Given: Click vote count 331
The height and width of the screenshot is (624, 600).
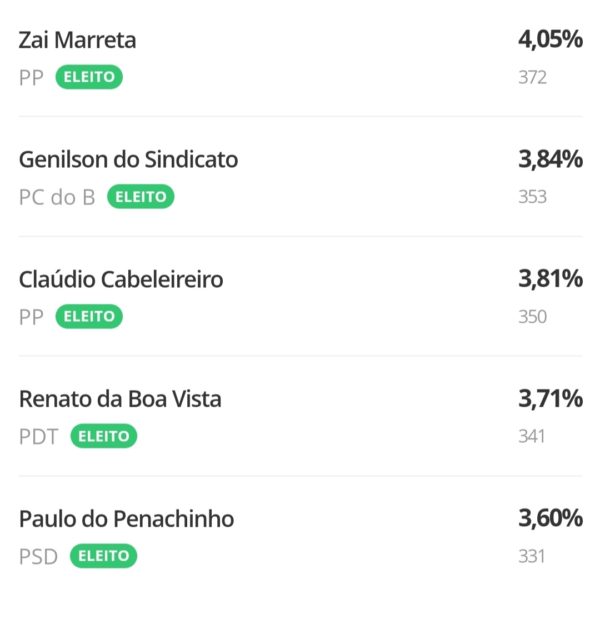Looking at the screenshot, I should click(532, 555).
